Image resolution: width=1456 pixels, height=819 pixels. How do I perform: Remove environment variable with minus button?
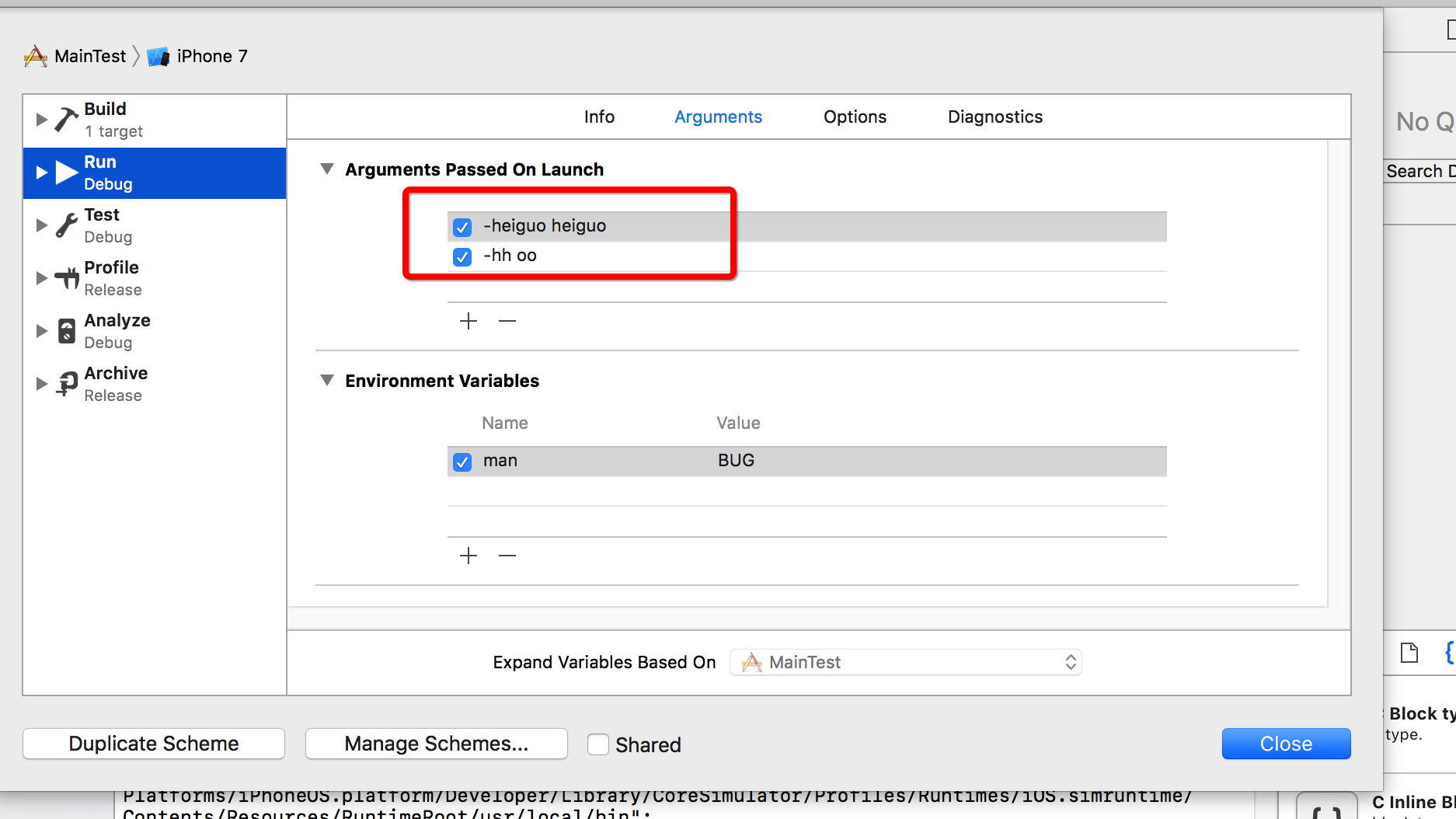(507, 556)
